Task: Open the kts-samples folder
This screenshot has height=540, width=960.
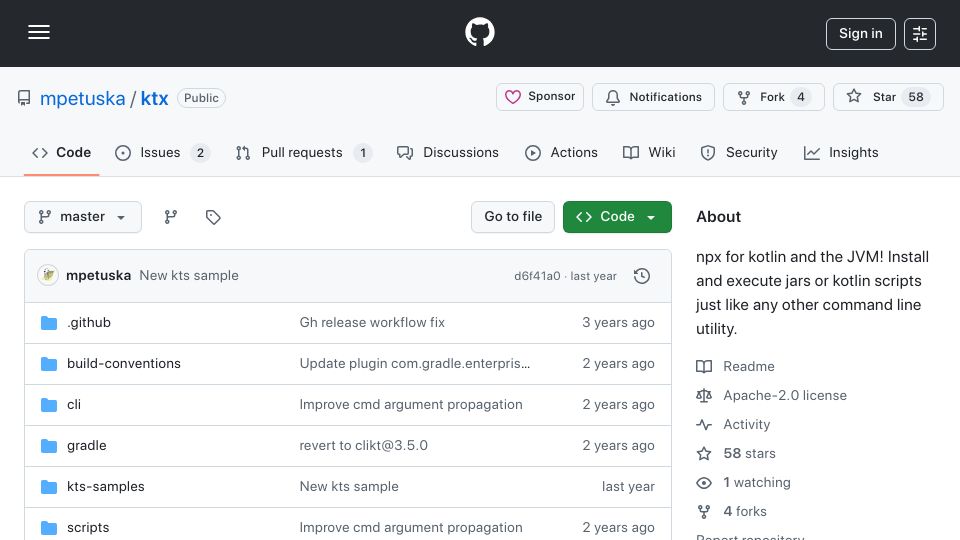Action: coord(106,487)
